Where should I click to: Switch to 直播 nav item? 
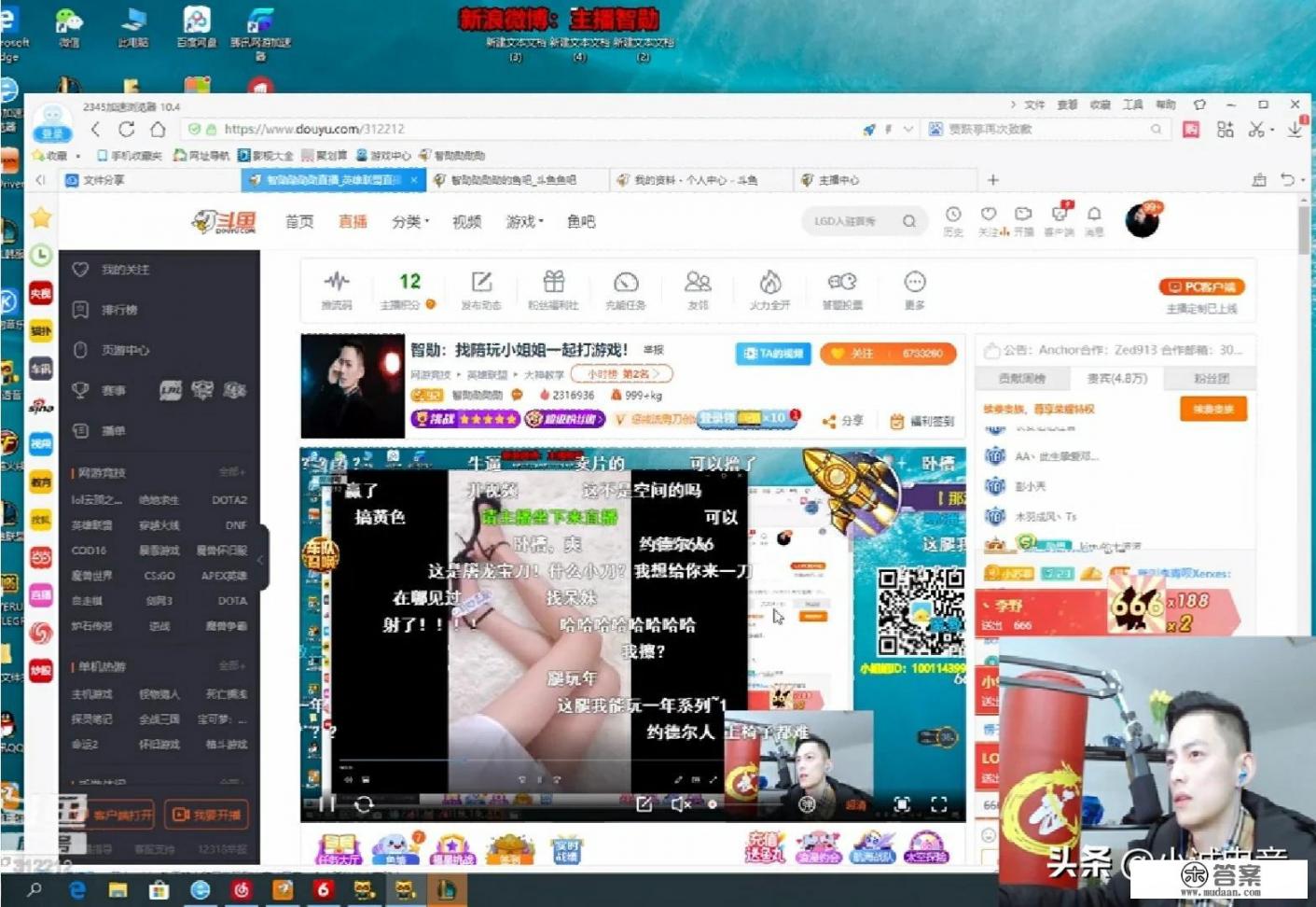[x=353, y=221]
